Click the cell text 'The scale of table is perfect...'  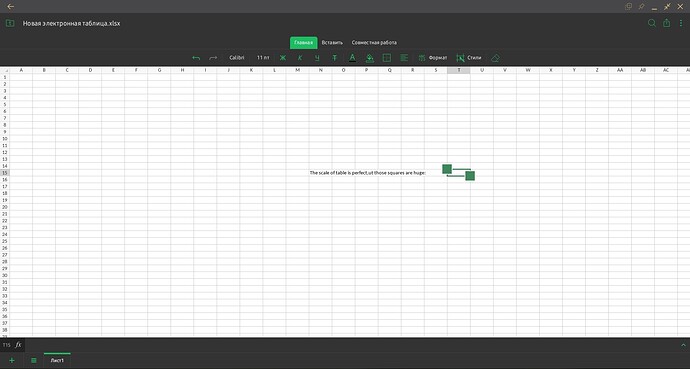[368, 173]
